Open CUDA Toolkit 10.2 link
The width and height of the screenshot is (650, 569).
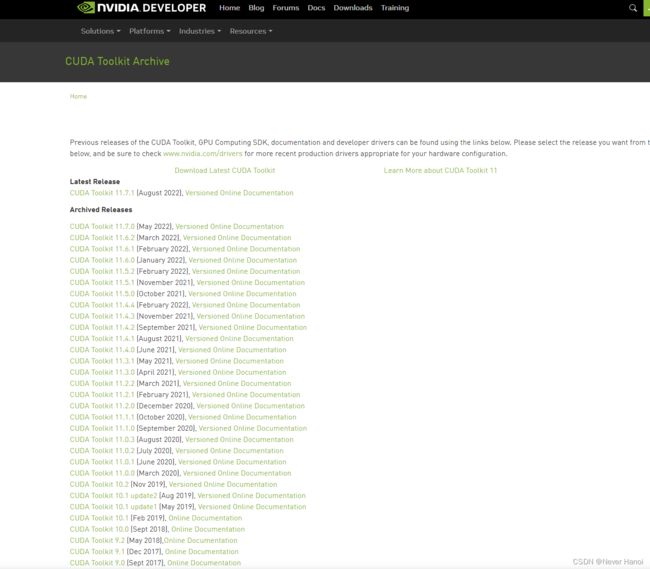pyautogui.click(x=99, y=484)
